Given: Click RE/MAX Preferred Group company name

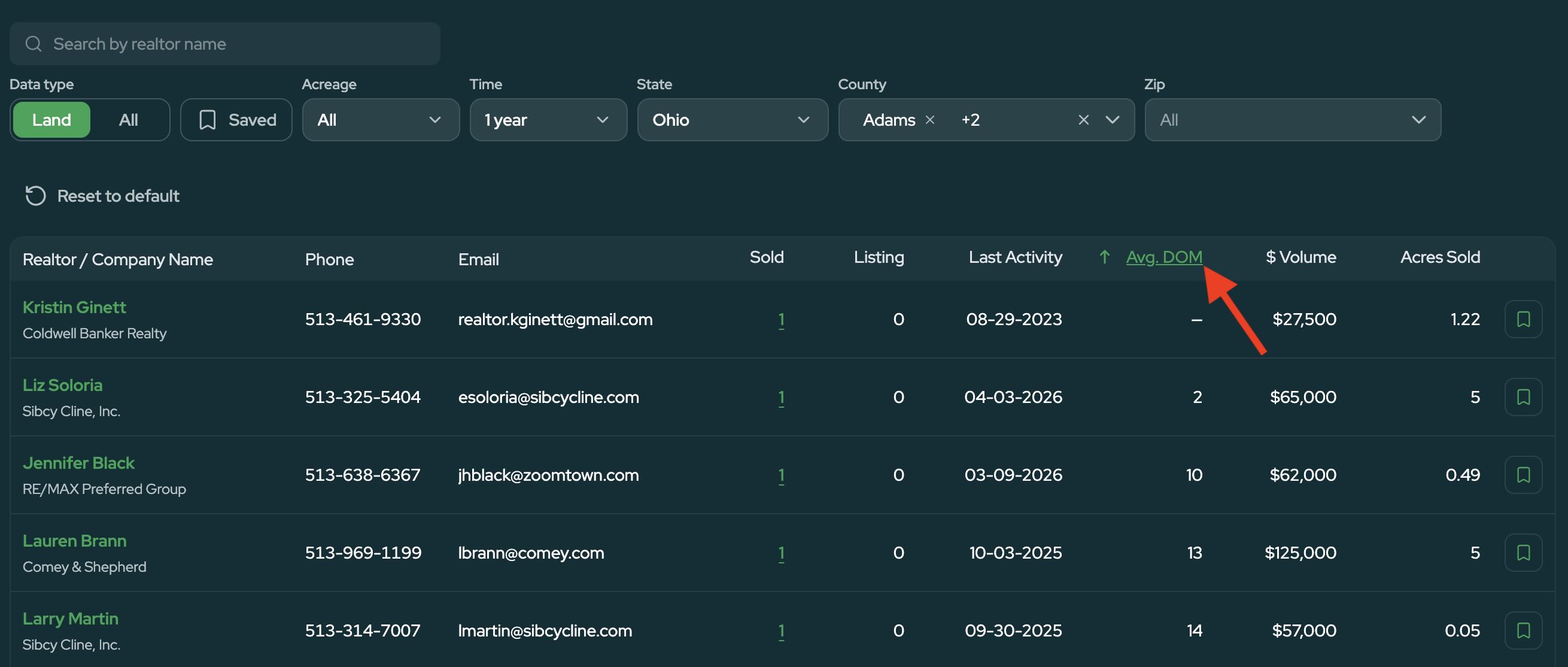Looking at the screenshot, I should (104, 490).
